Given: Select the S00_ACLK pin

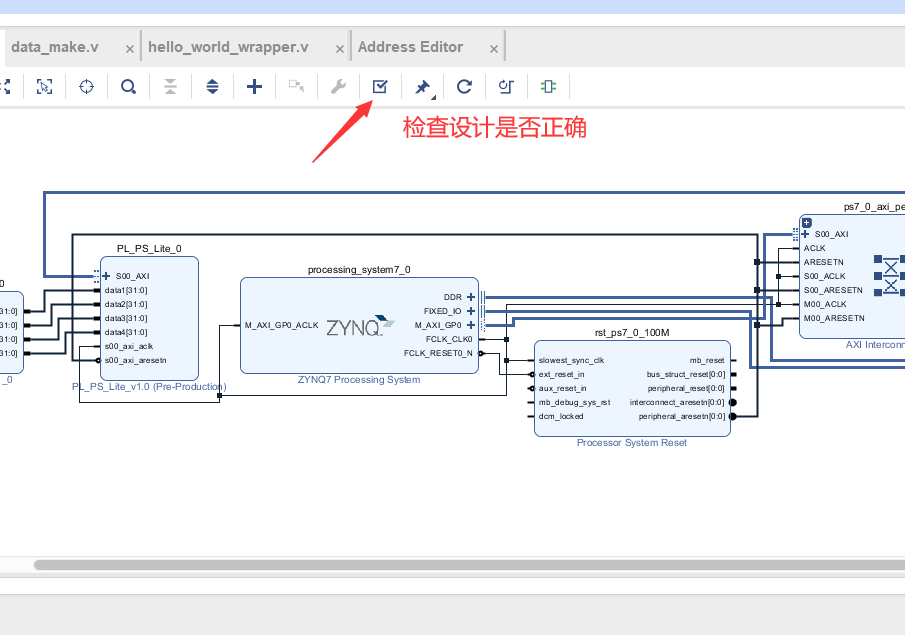Looking at the screenshot, I should tap(824, 276).
